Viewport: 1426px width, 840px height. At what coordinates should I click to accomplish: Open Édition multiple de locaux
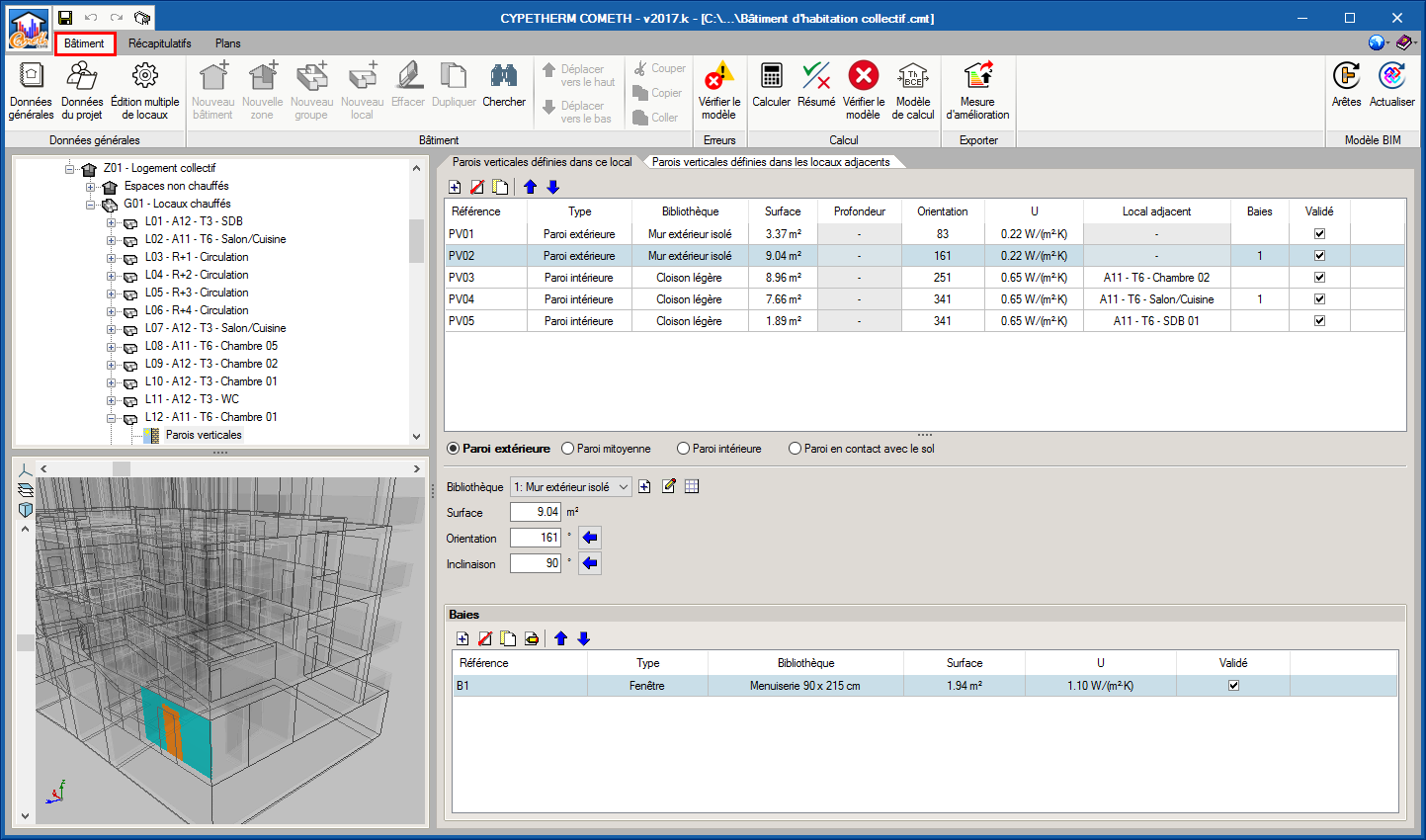tap(145, 91)
